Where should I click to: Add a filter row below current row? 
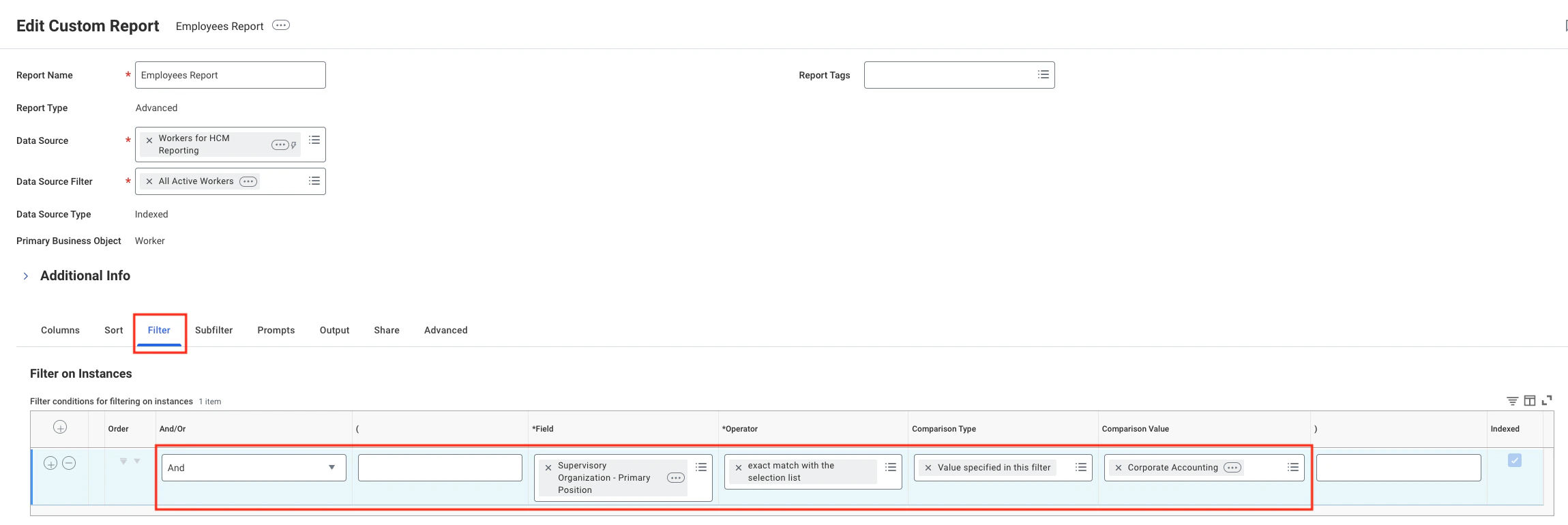tap(50, 464)
